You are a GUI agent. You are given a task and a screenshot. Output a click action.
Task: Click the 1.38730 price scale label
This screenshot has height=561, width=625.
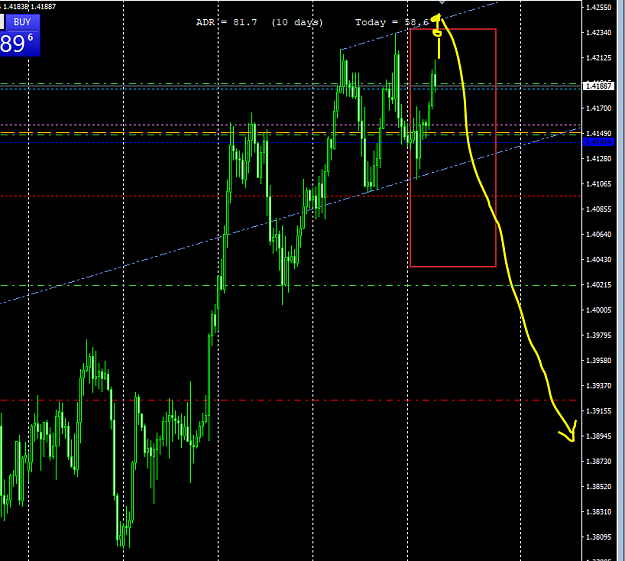coord(599,461)
